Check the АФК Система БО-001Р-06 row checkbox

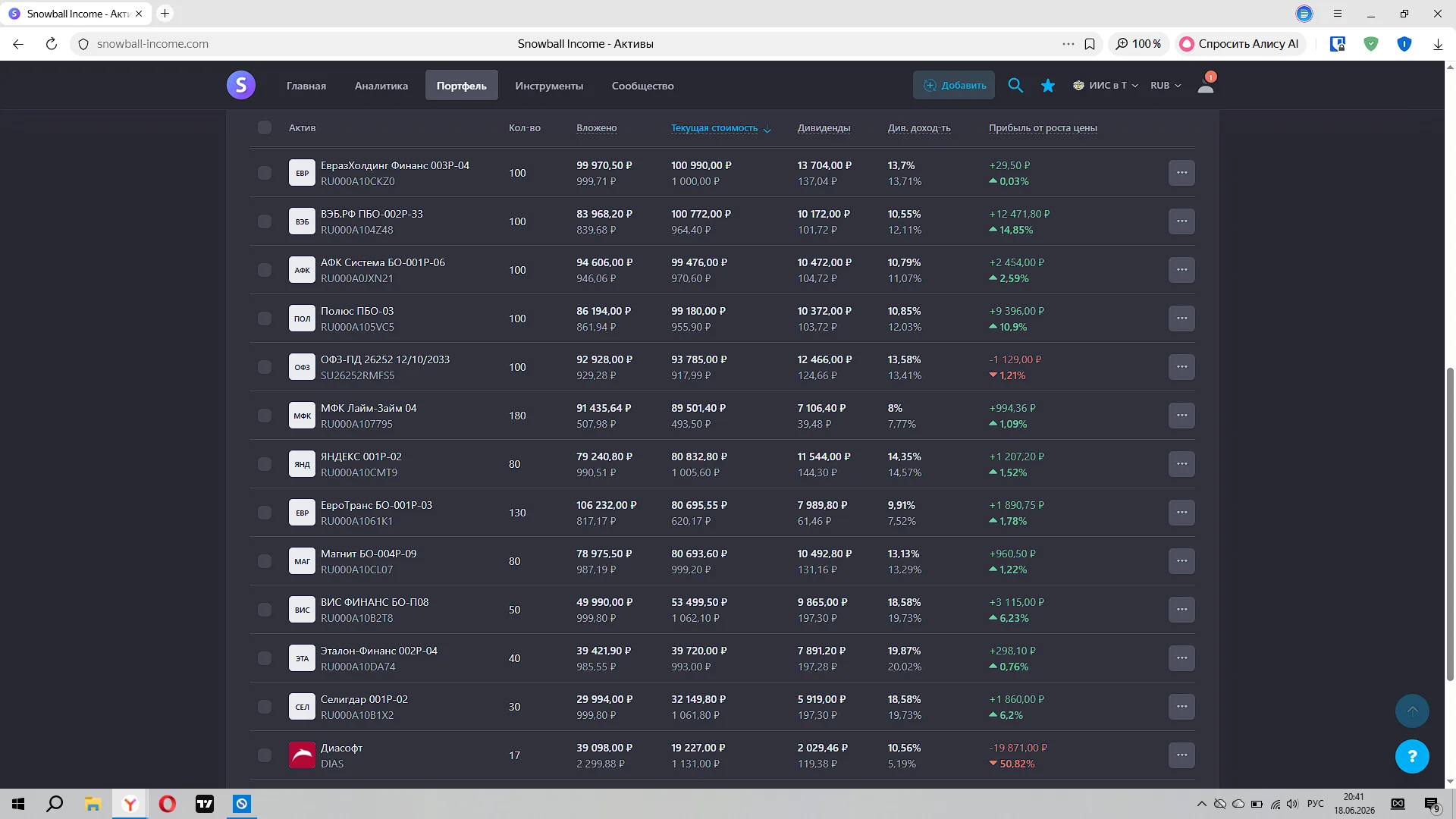click(x=264, y=270)
